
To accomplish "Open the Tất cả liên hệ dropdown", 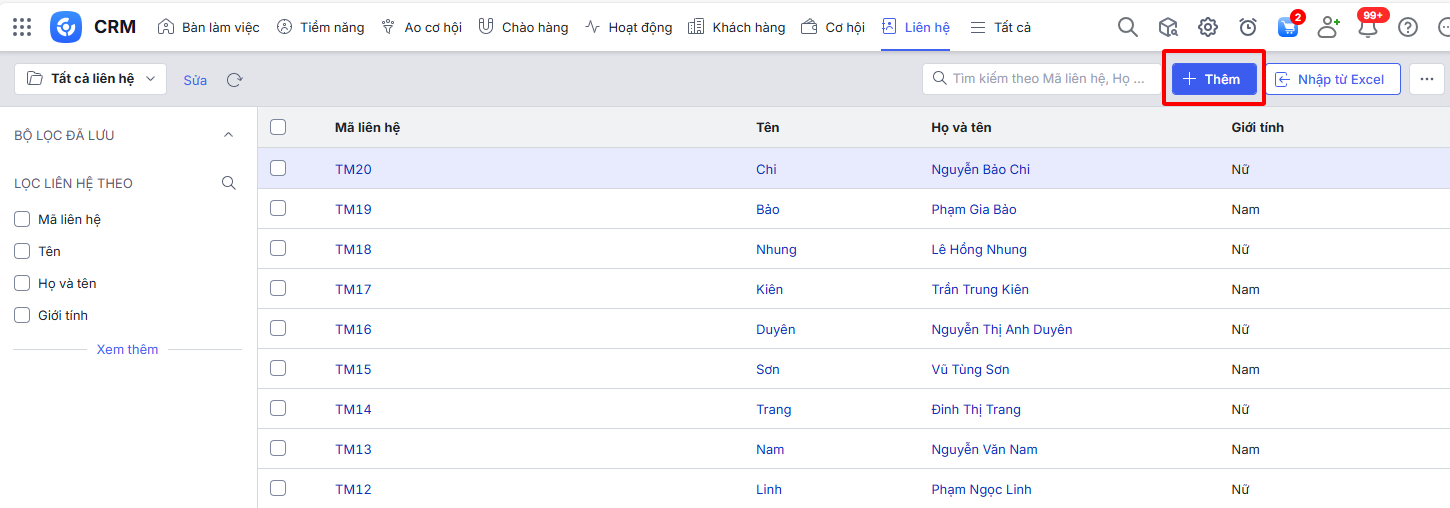I will (x=91, y=78).
